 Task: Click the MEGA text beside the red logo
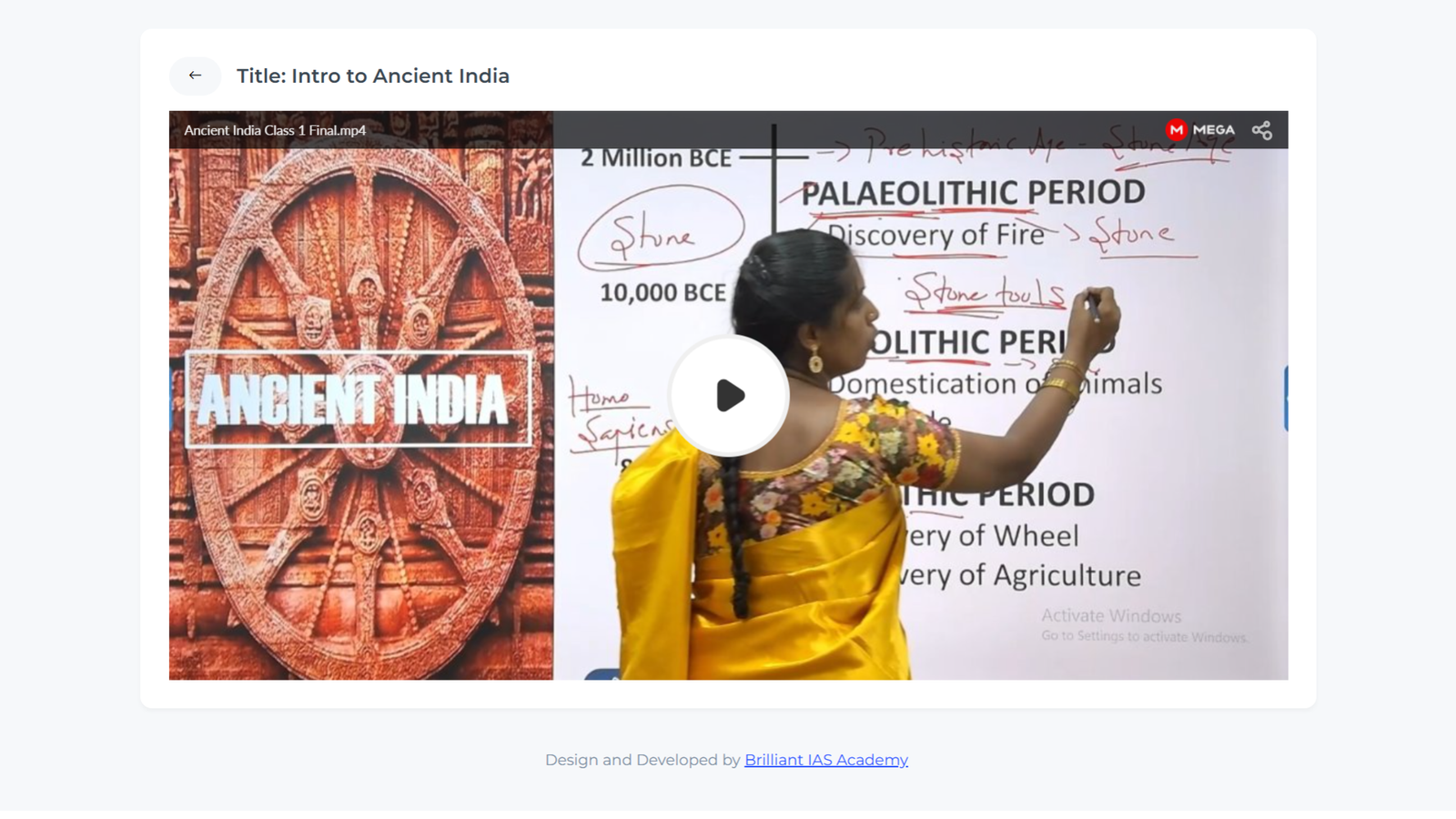pyautogui.click(x=1214, y=130)
